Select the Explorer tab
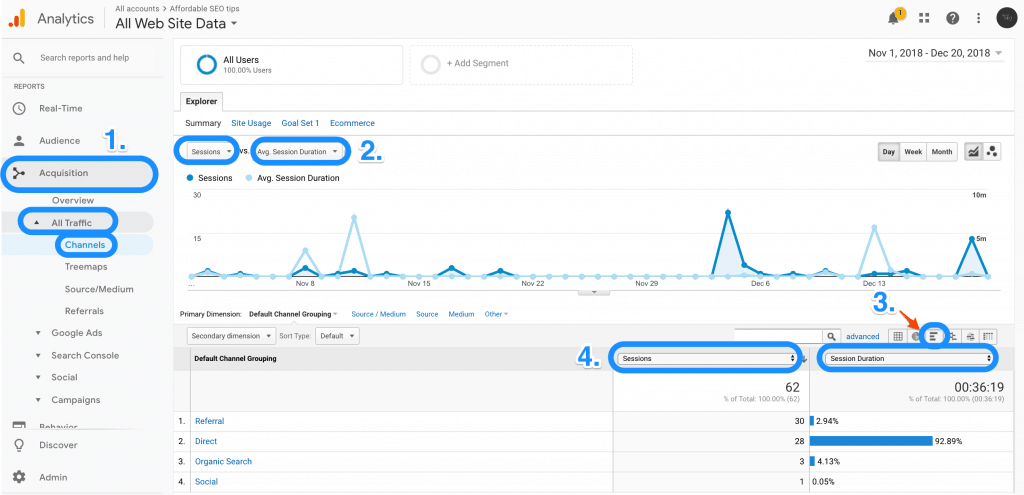This screenshot has width=1024, height=495. [202, 102]
